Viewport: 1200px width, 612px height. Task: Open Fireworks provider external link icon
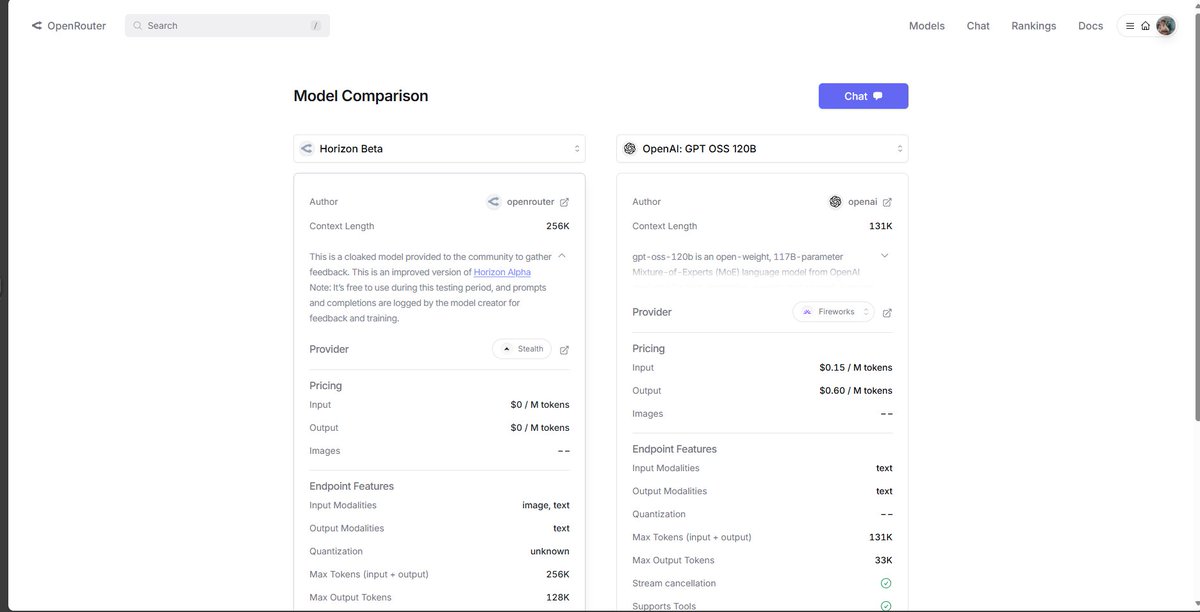tap(887, 313)
